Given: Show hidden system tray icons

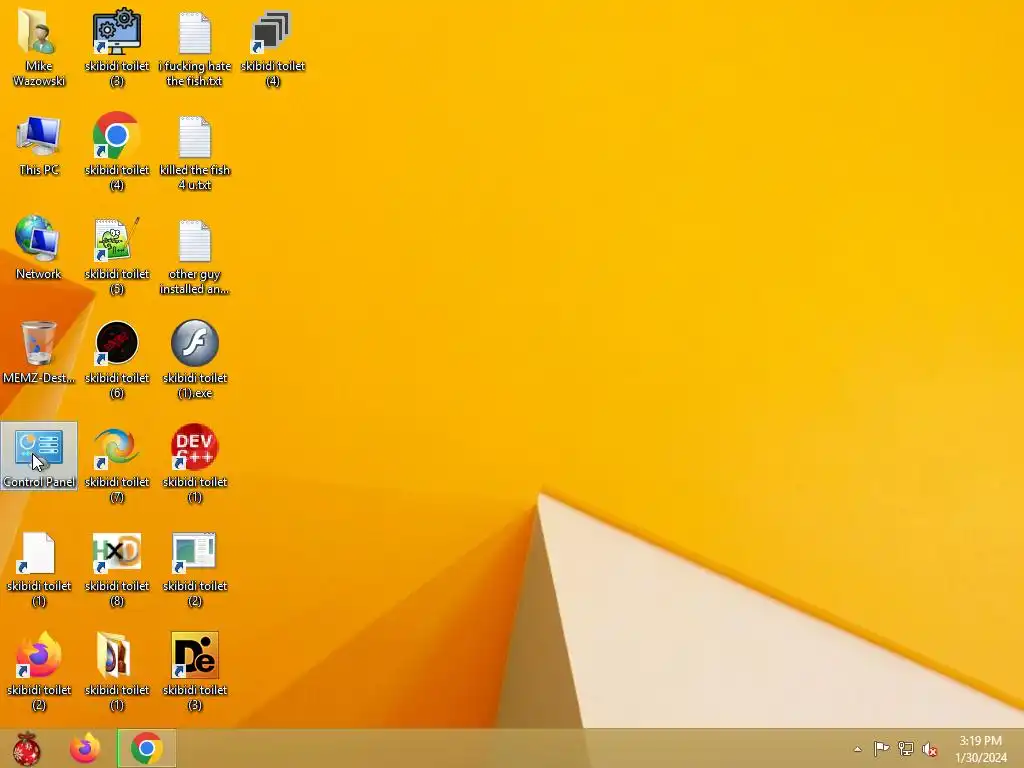Looking at the screenshot, I should point(857,749).
